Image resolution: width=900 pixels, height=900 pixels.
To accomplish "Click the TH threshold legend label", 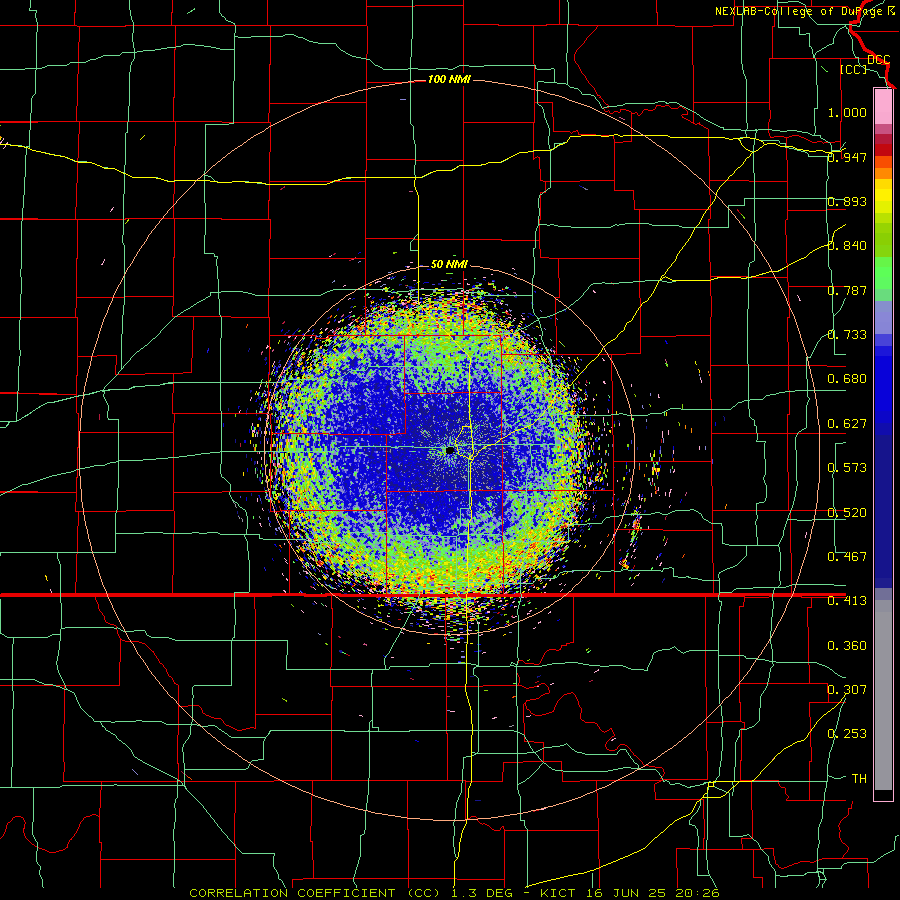I will pos(859,779).
